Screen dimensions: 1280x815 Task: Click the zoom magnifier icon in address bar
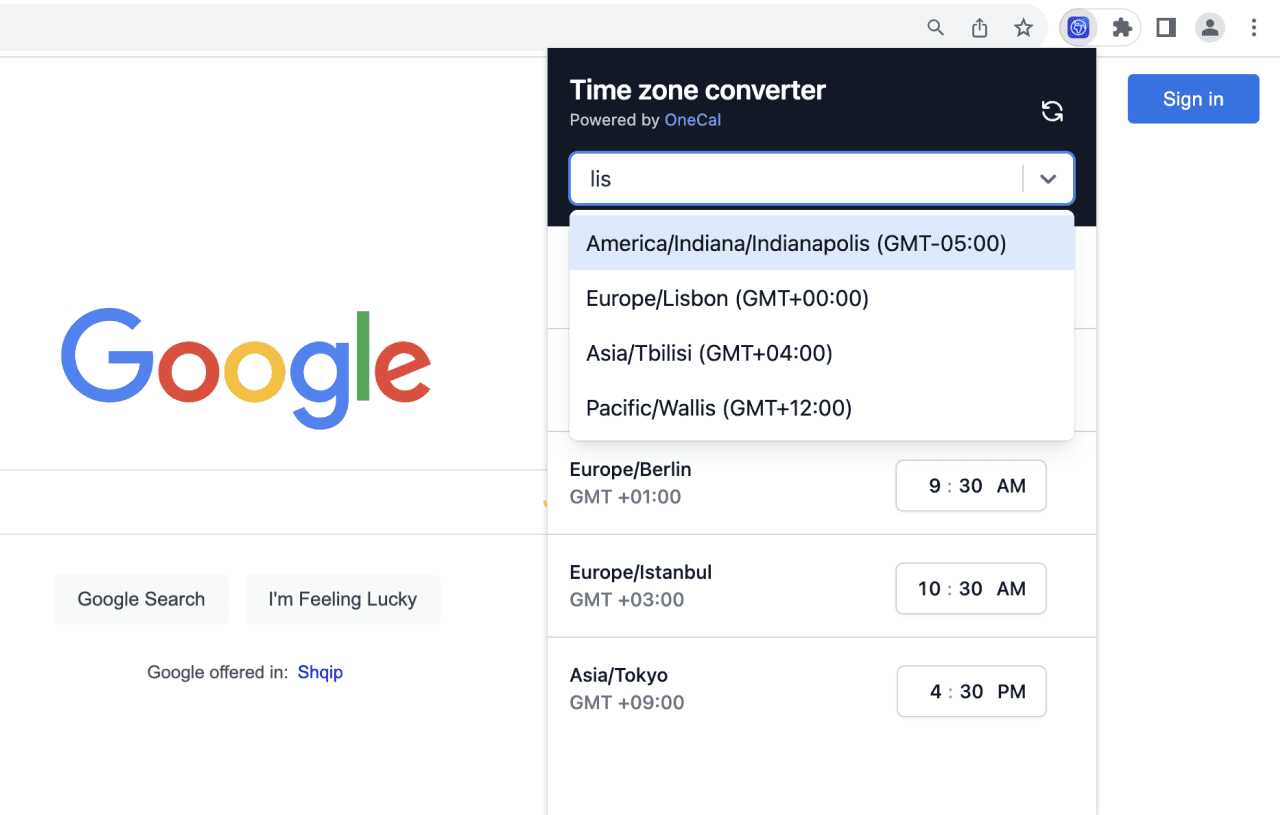tap(936, 28)
